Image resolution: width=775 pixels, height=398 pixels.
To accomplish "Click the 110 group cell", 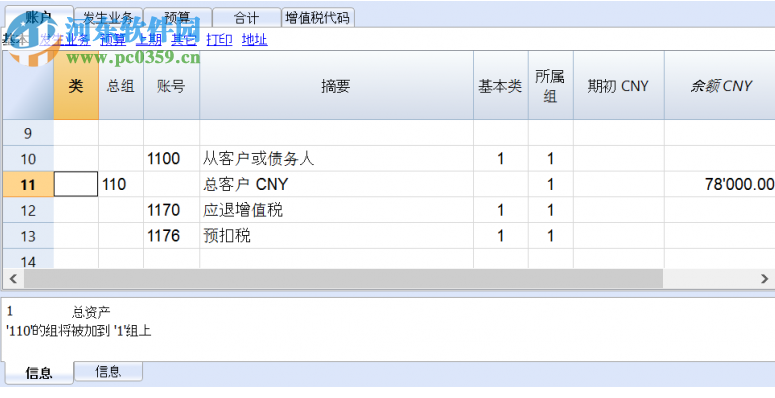I will [121, 184].
